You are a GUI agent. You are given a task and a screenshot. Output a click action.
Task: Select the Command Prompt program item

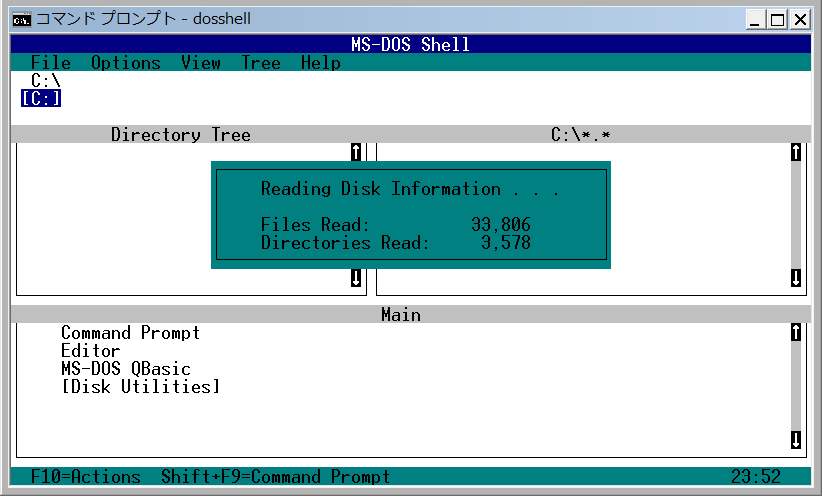tap(131, 332)
